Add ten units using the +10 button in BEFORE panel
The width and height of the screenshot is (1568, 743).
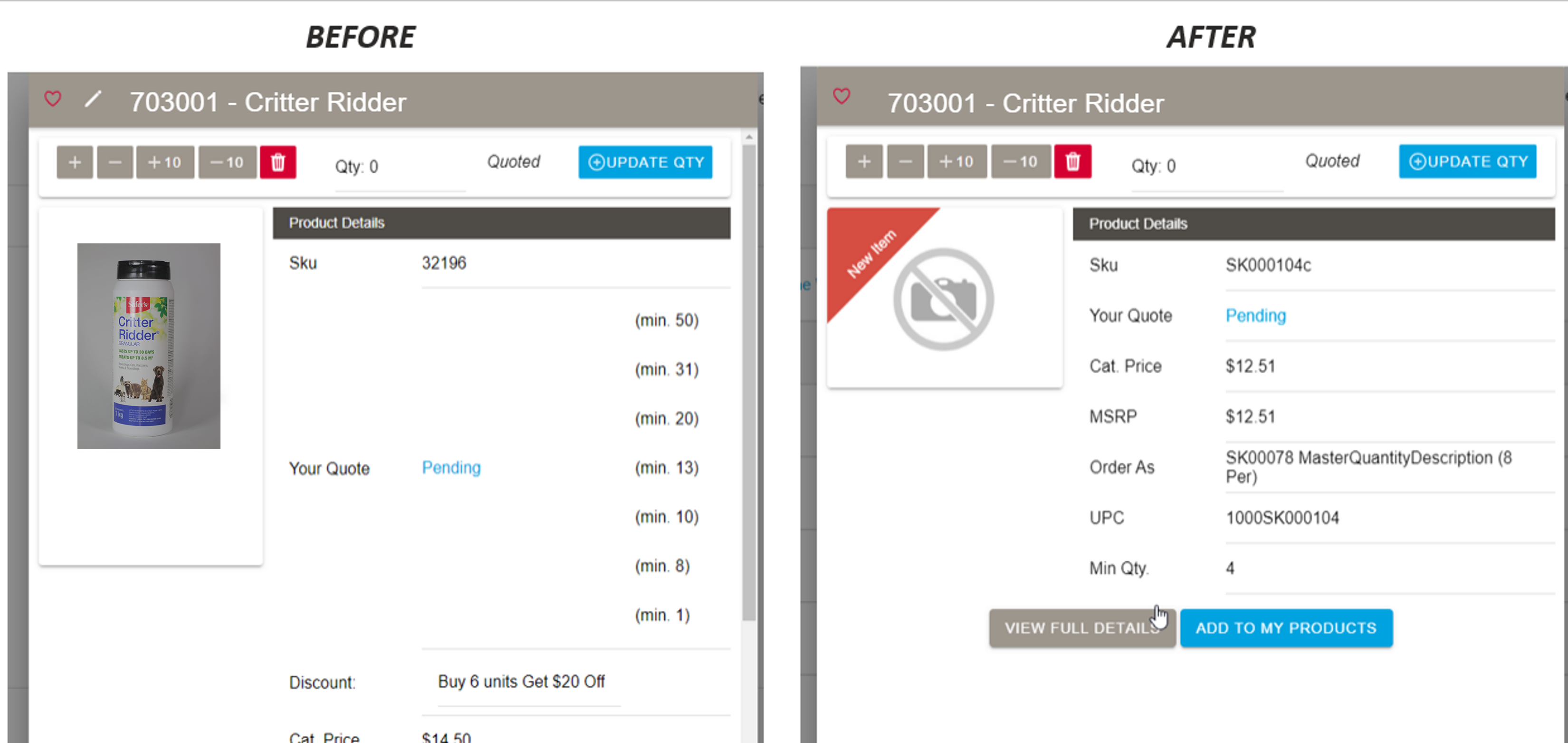pyautogui.click(x=164, y=162)
